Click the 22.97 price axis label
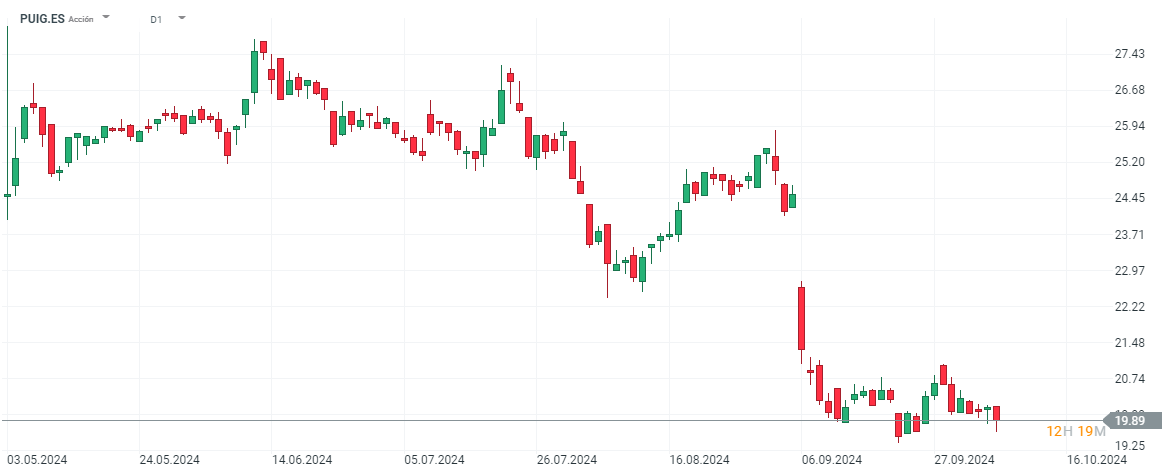 (x=1130, y=271)
